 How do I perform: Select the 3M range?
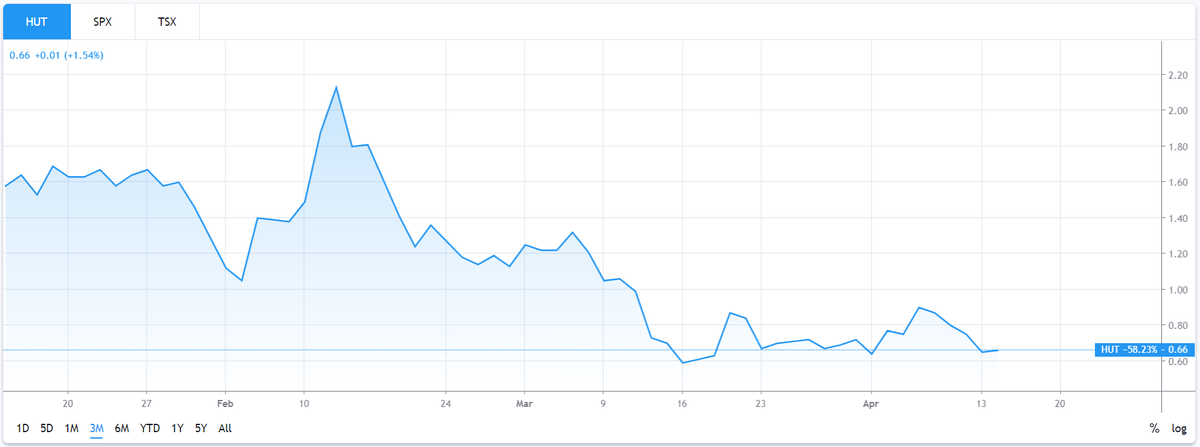[97, 428]
